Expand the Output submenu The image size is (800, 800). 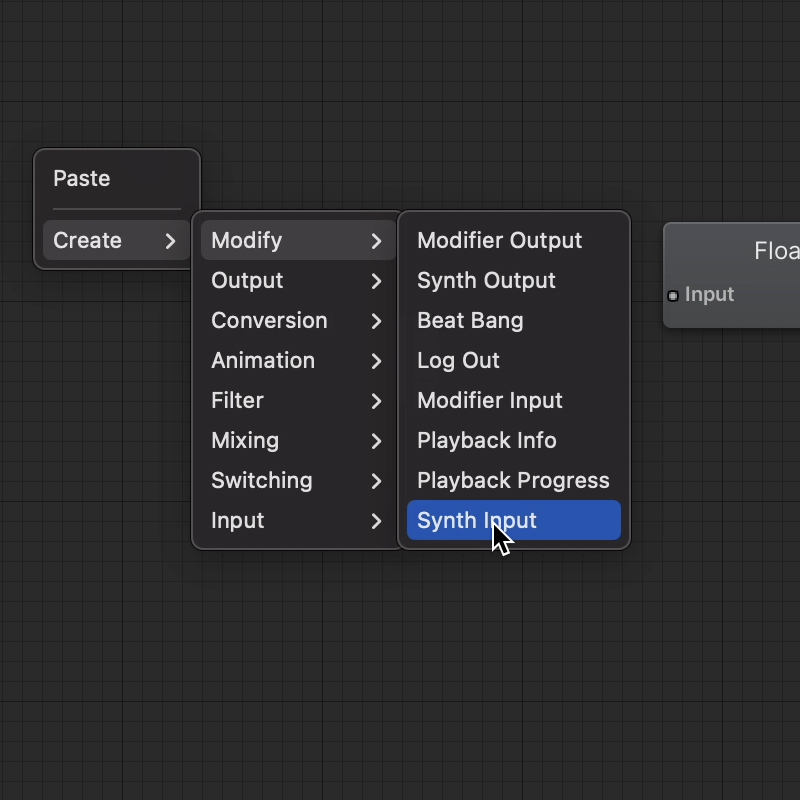click(296, 281)
